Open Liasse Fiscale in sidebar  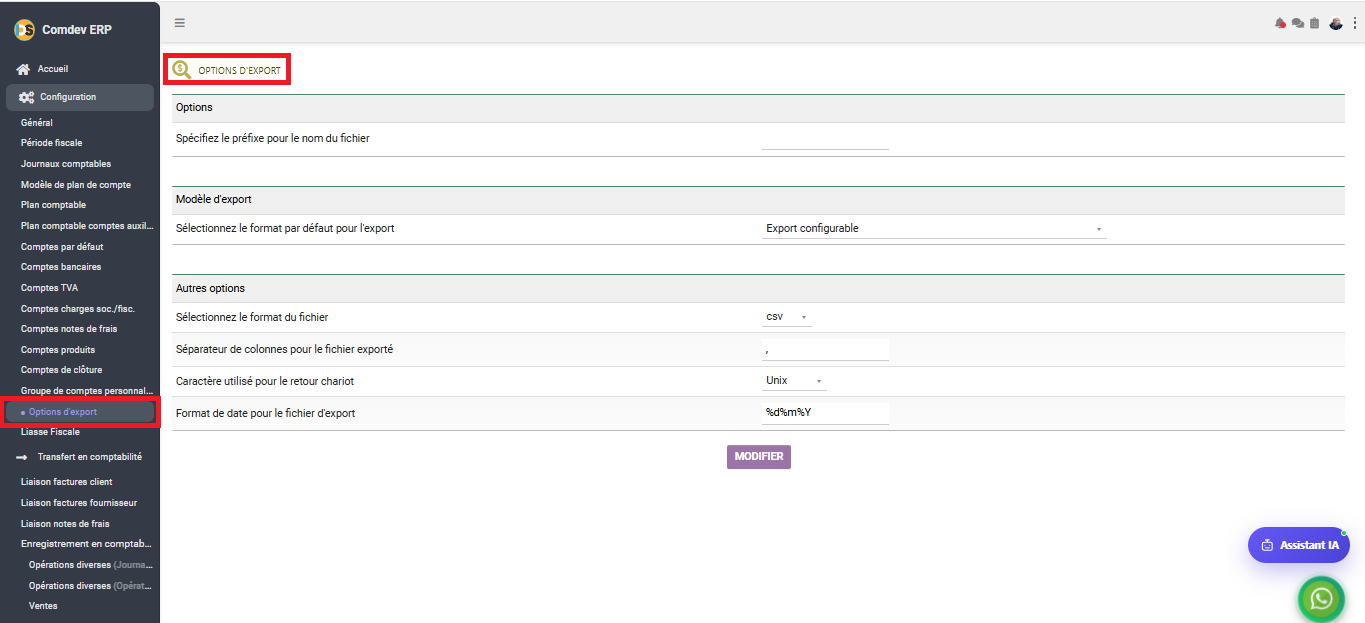(x=50, y=432)
